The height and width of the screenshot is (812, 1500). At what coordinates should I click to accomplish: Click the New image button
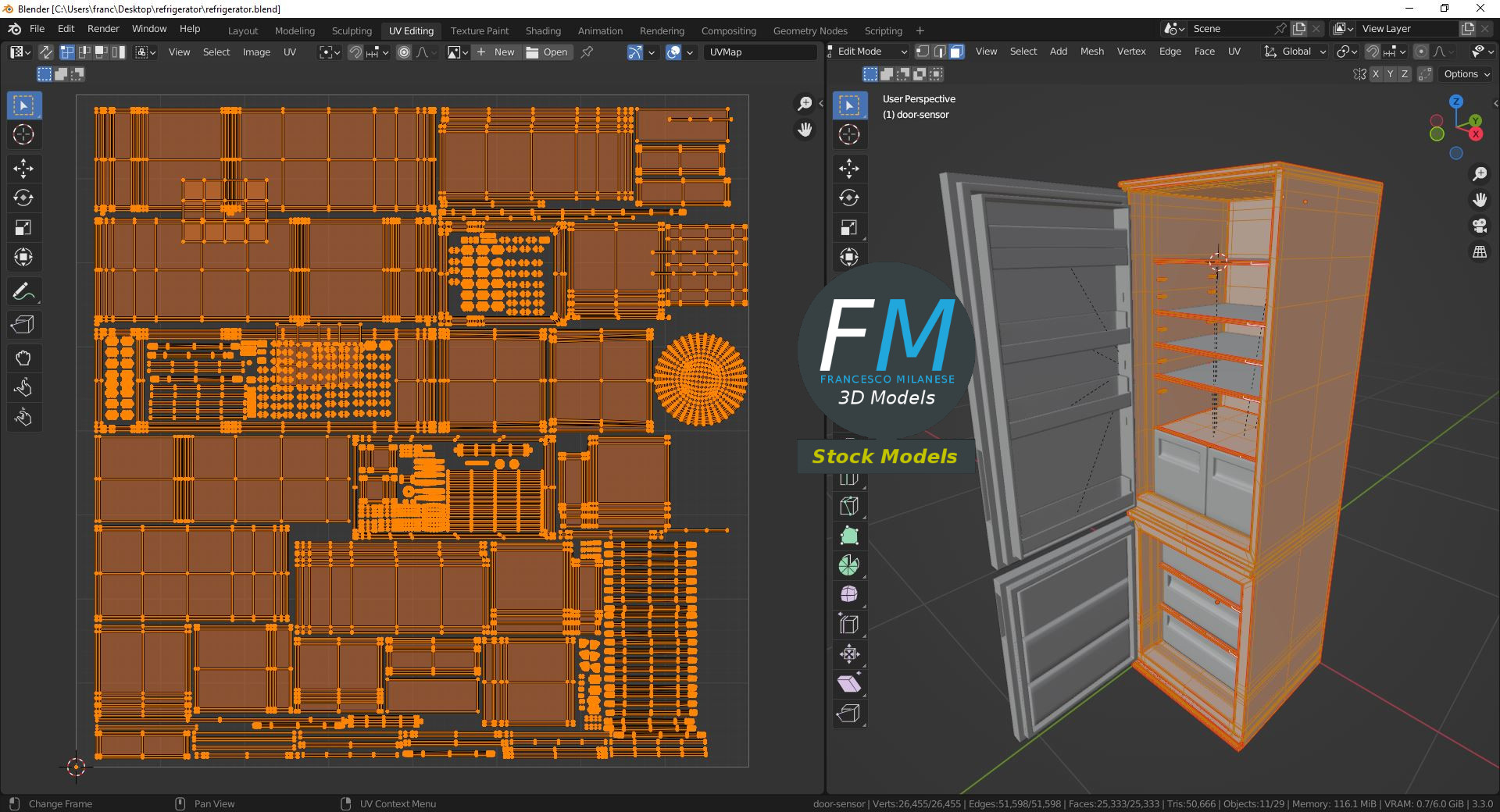496,52
